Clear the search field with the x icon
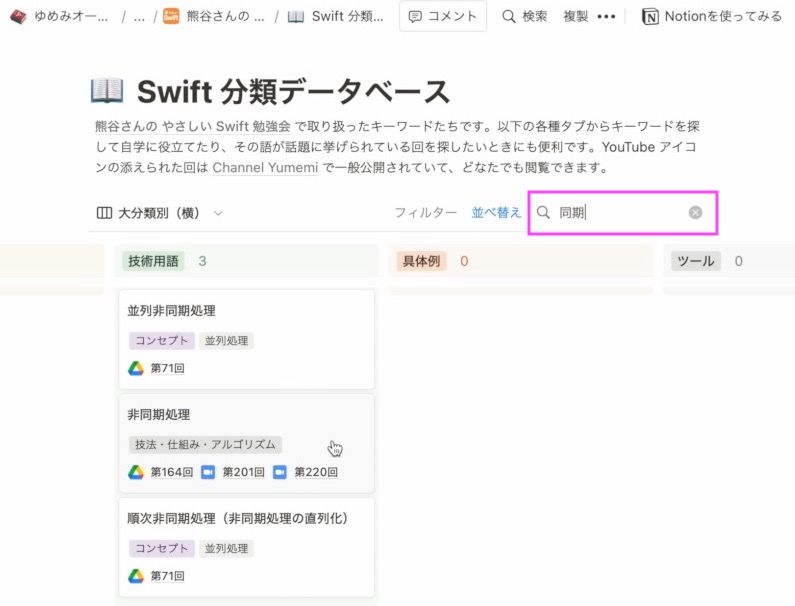The height and width of the screenshot is (606, 795). tap(695, 212)
